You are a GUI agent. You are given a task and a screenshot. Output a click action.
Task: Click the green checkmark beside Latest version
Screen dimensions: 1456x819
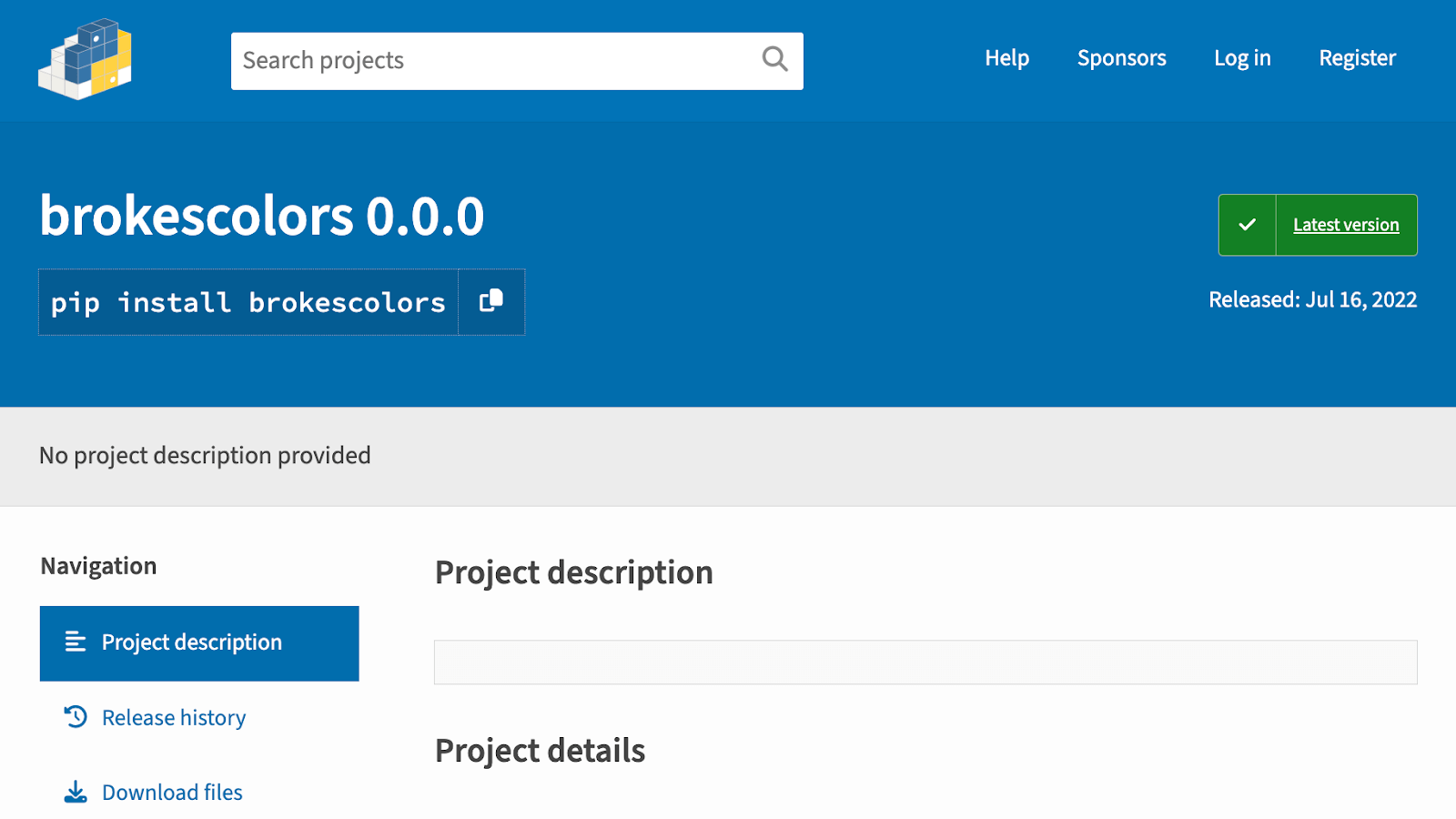[x=1247, y=225]
